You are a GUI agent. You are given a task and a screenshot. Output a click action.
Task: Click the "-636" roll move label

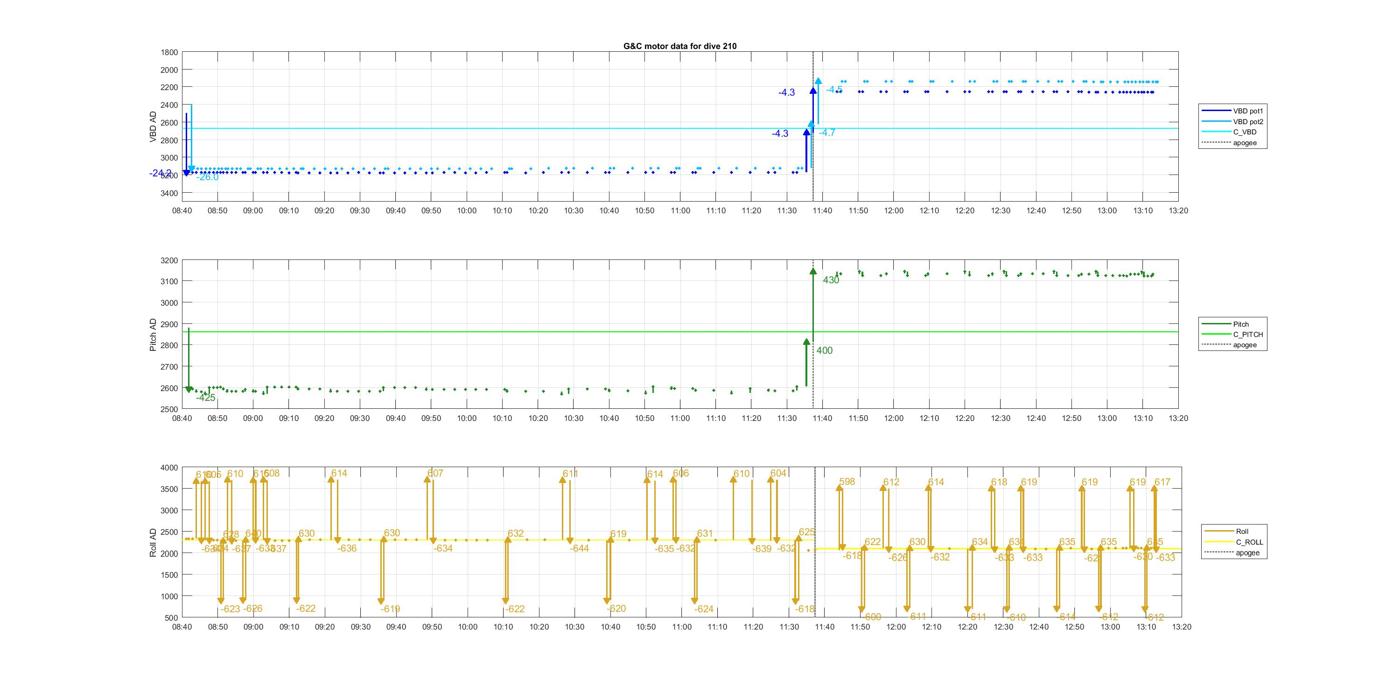point(347,548)
